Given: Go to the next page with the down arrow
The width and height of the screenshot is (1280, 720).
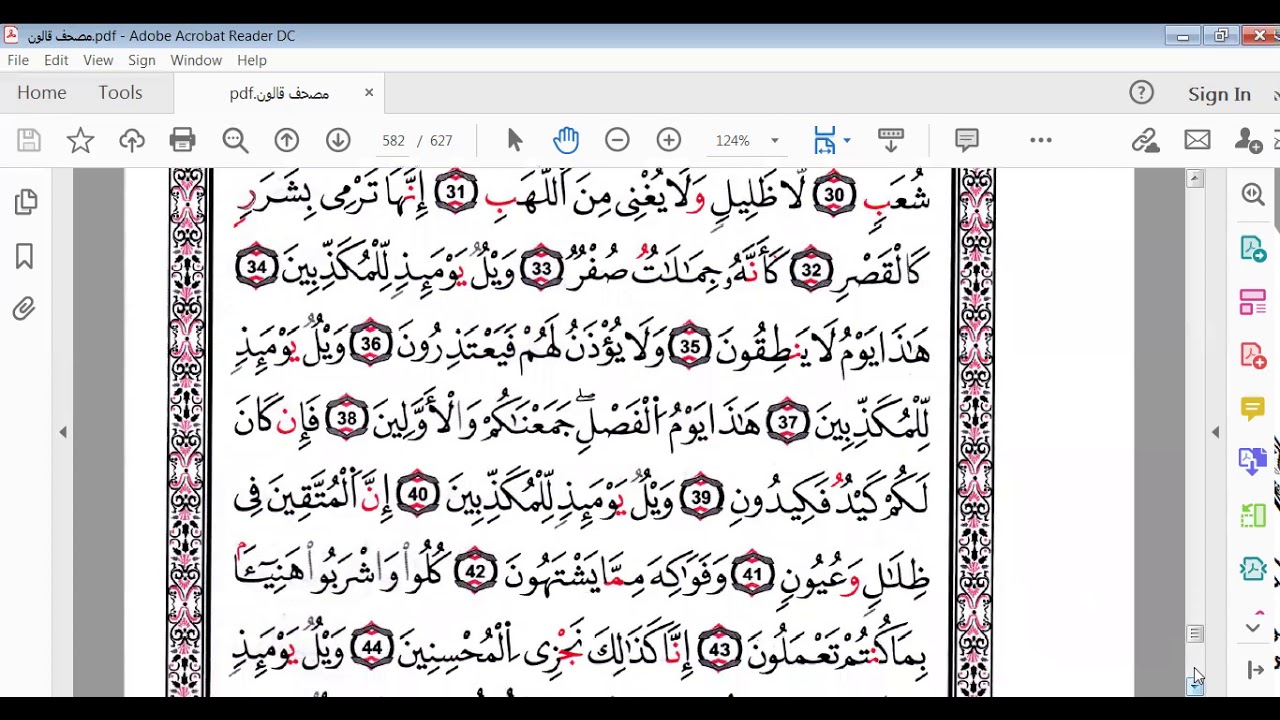Looking at the screenshot, I should coord(338,140).
